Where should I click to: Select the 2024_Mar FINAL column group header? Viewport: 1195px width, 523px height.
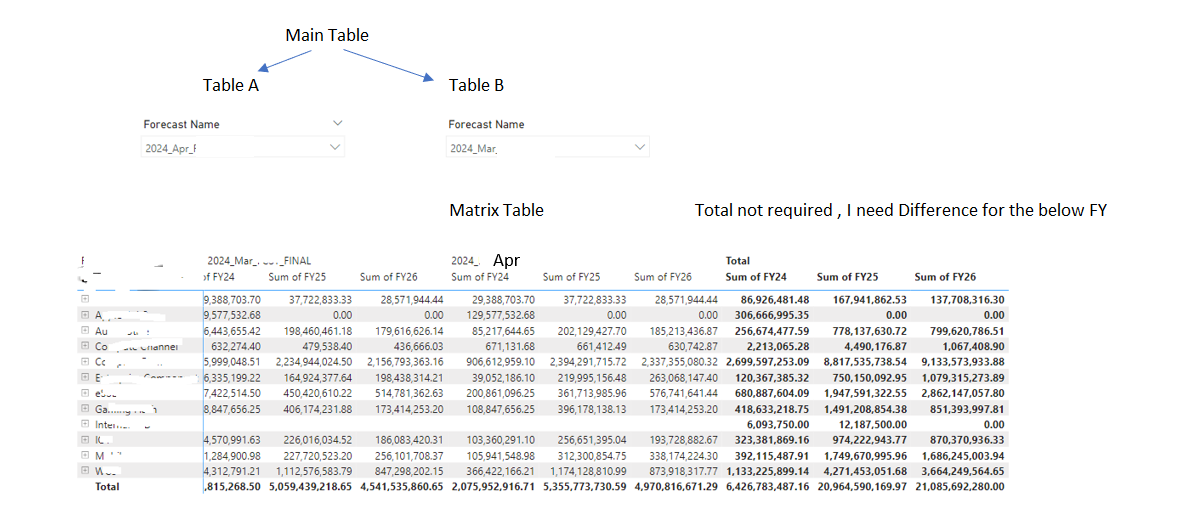click(x=260, y=261)
